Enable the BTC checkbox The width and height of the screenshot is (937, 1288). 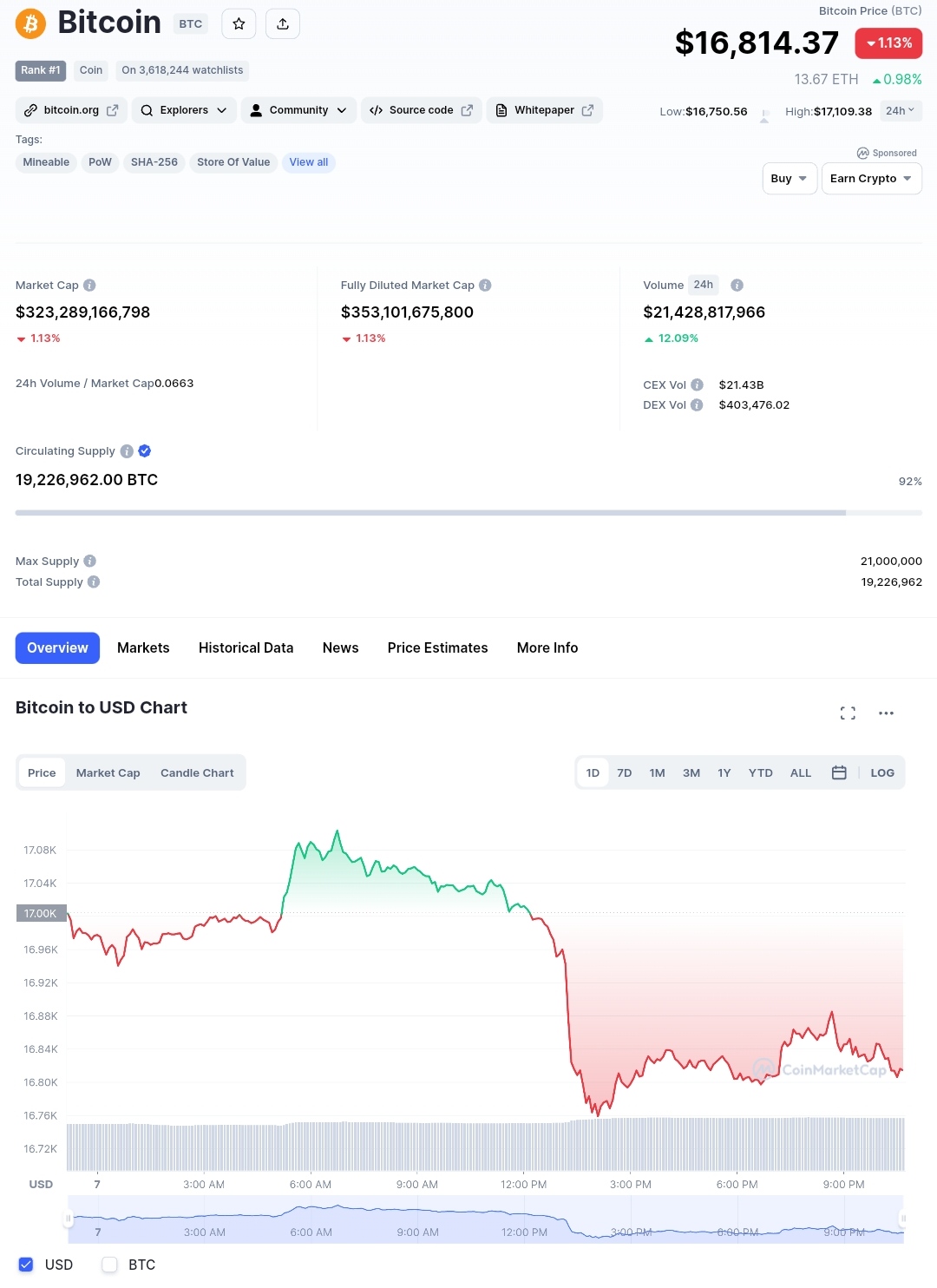click(x=109, y=1265)
